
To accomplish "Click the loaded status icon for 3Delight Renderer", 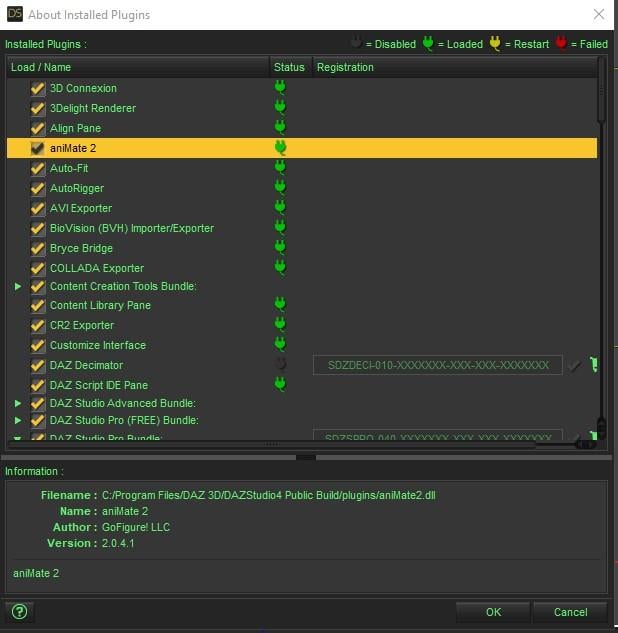I will tap(280, 107).
